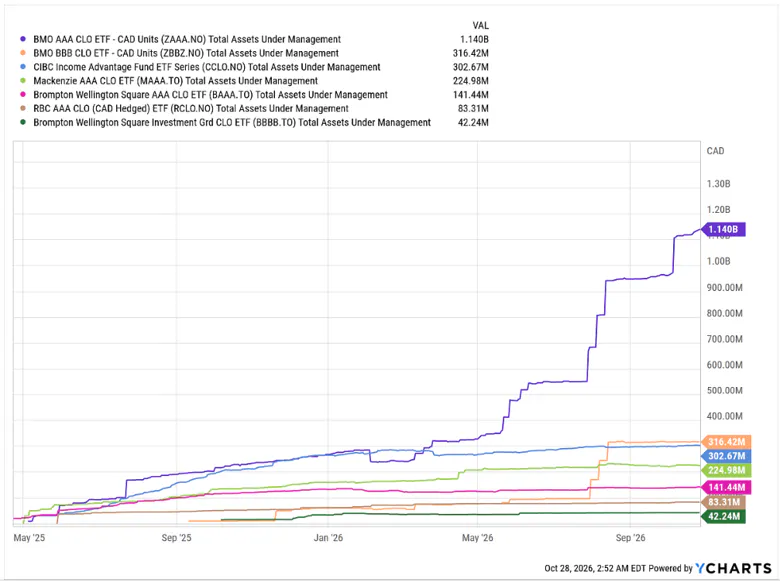This screenshot has width=780, height=582.
Task: Click the 302.67M value in legend table
Action: click(471, 67)
